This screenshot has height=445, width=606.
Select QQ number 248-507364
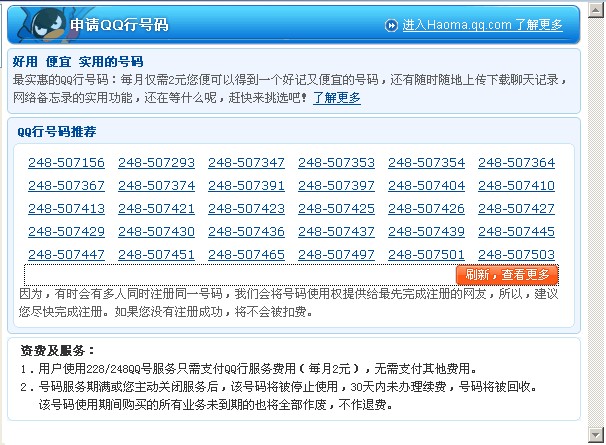[x=516, y=163]
